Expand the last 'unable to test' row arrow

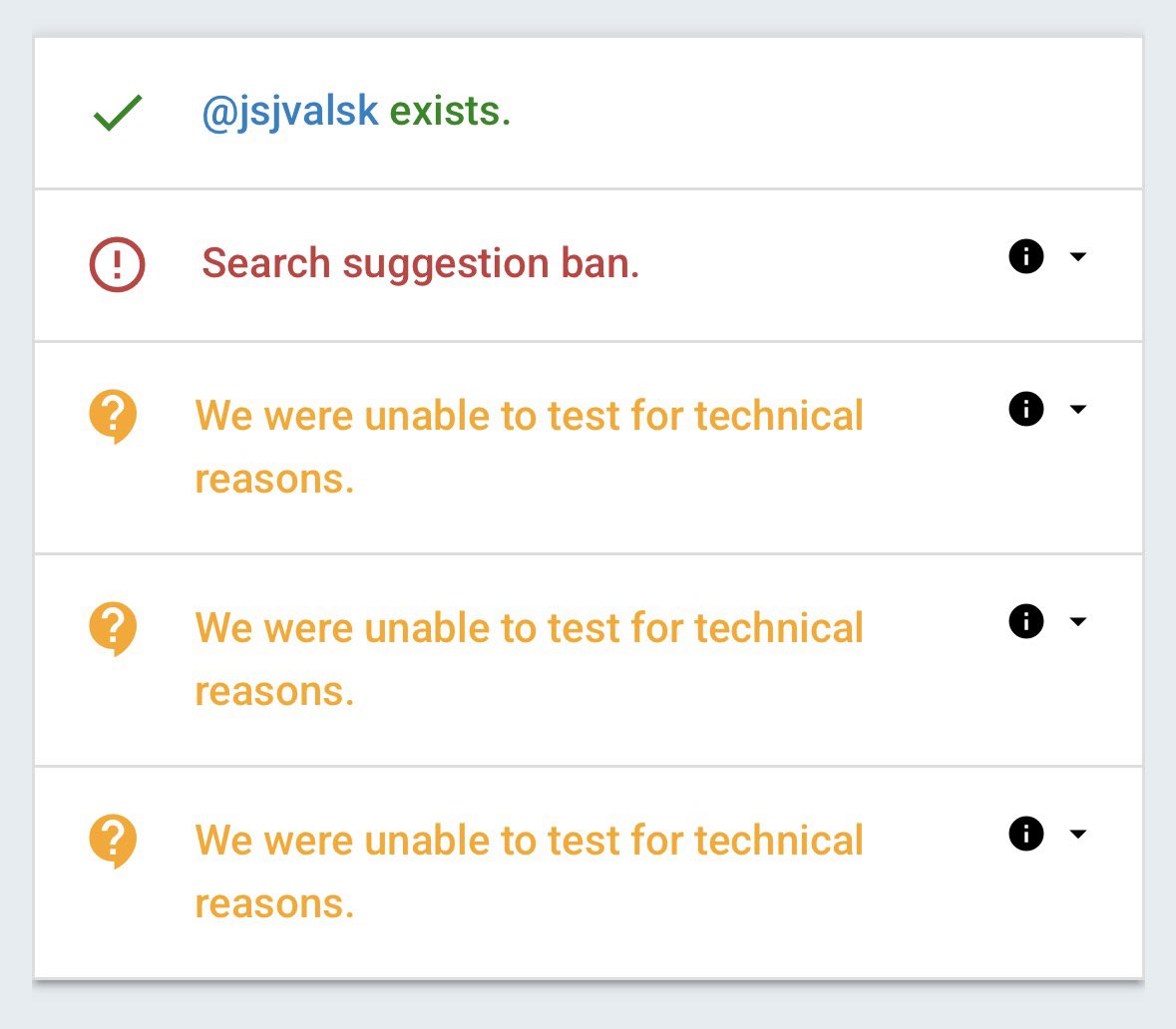1077,834
